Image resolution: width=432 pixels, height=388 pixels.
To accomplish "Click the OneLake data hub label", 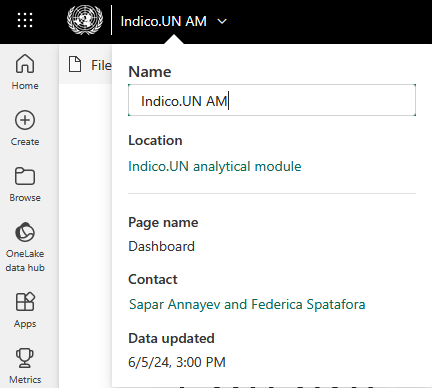I will click(25, 261).
